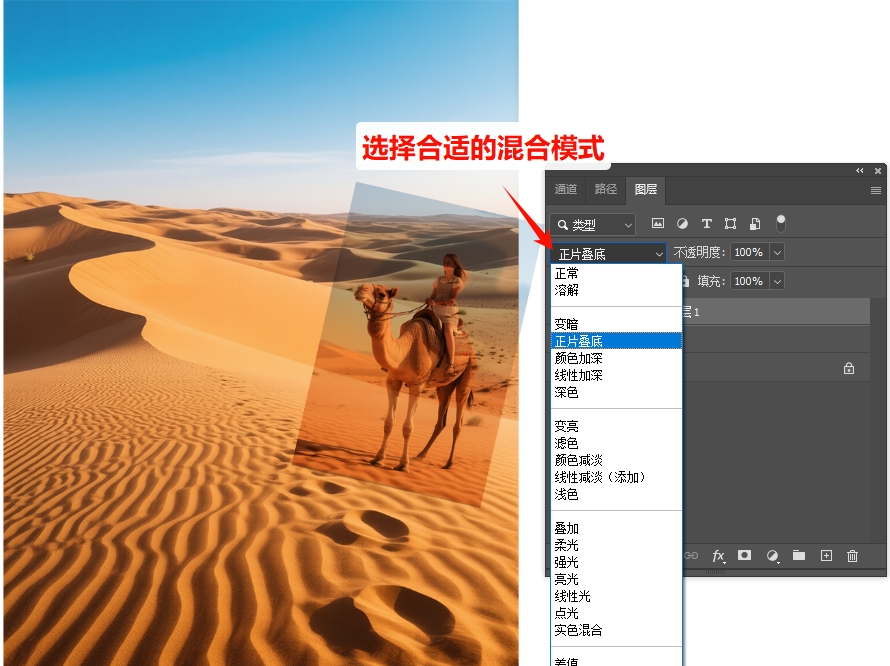Switch to the 通道 Channels tab

(565, 190)
